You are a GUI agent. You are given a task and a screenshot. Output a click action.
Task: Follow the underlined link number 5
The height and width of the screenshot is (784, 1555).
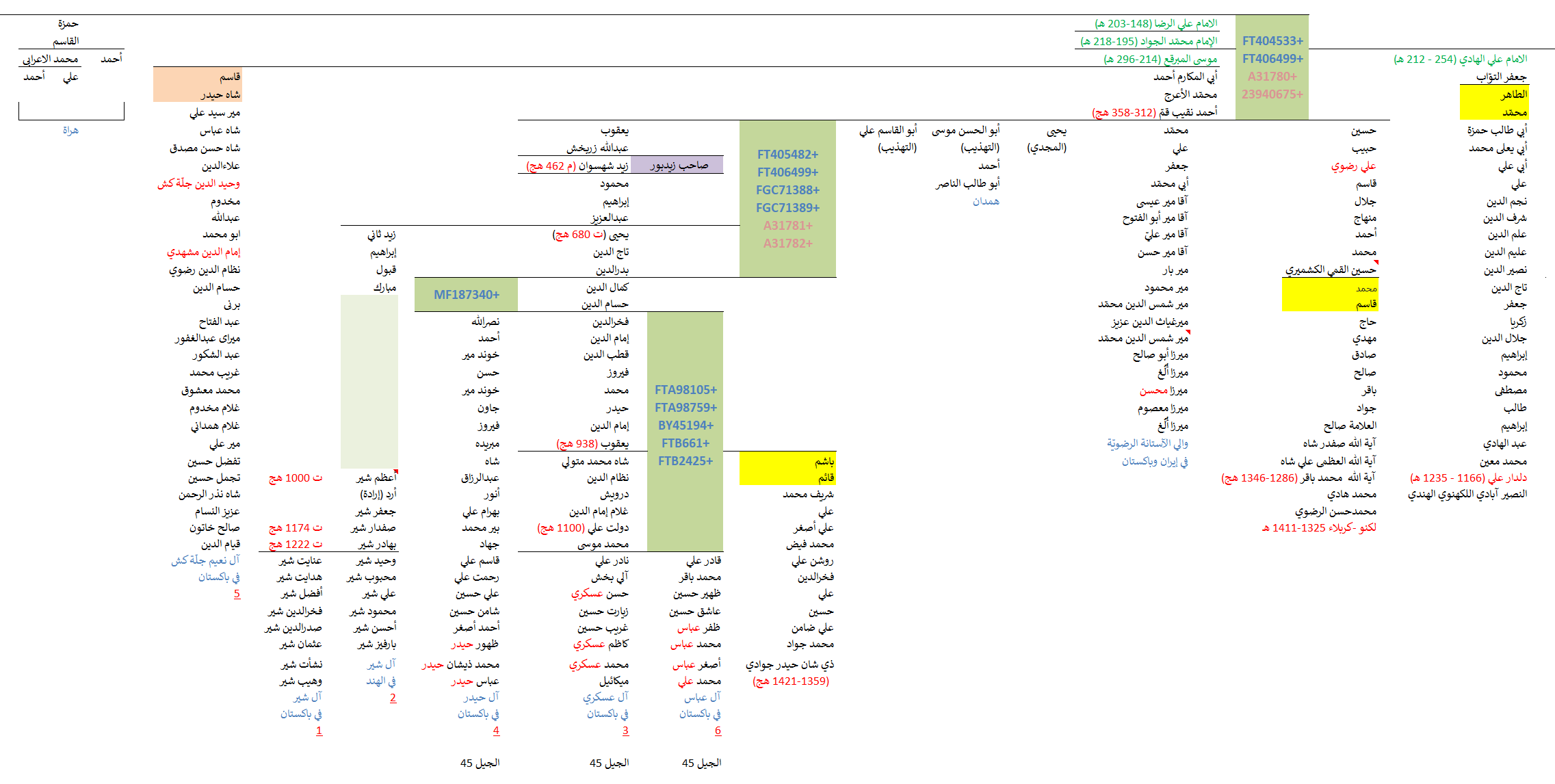pyautogui.click(x=237, y=593)
